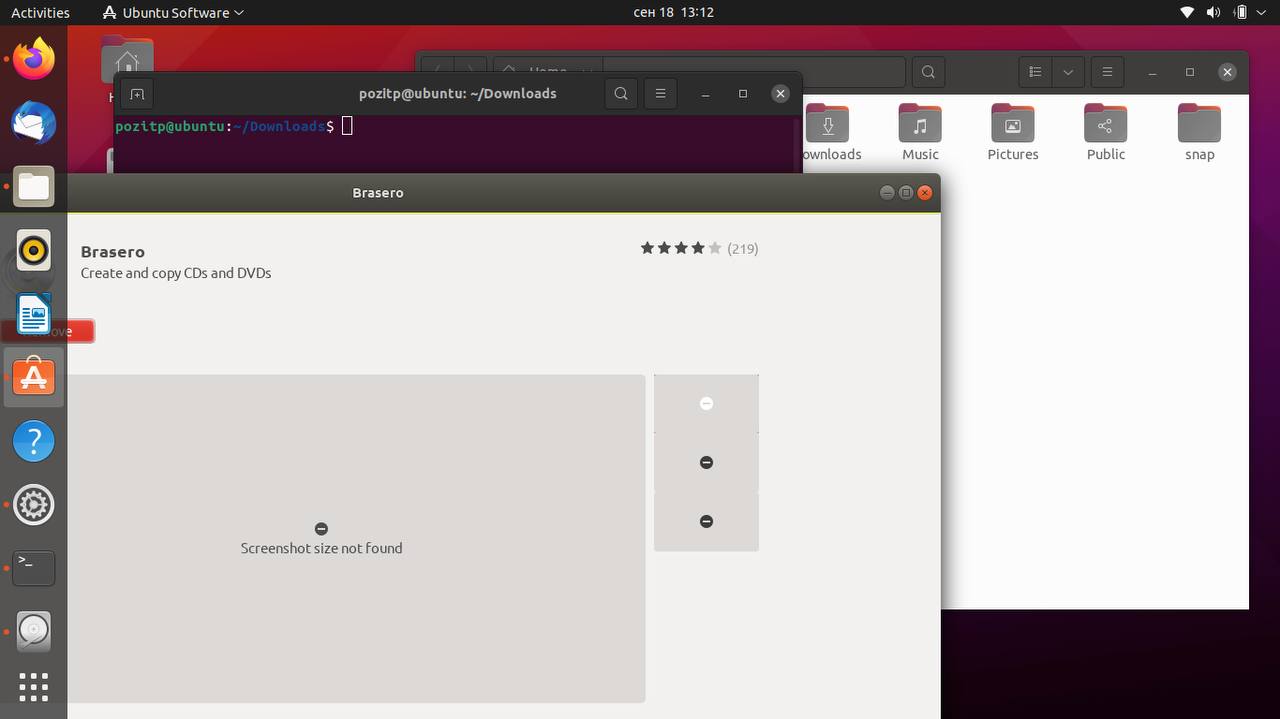Click the (219) review count
Image resolution: width=1280 pixels, height=719 pixels.
tap(742, 248)
